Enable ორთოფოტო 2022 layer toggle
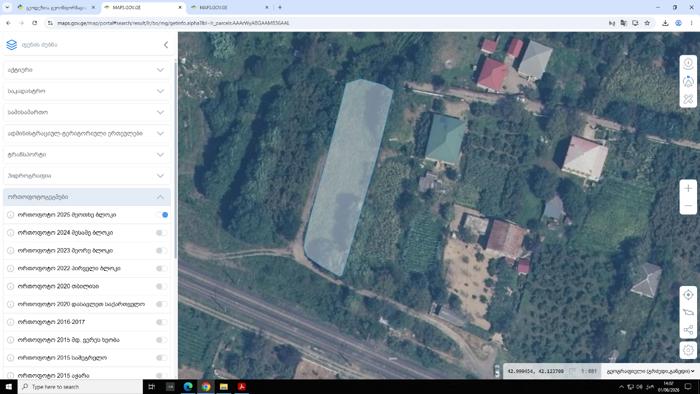This screenshot has width=700, height=394. pos(162,268)
